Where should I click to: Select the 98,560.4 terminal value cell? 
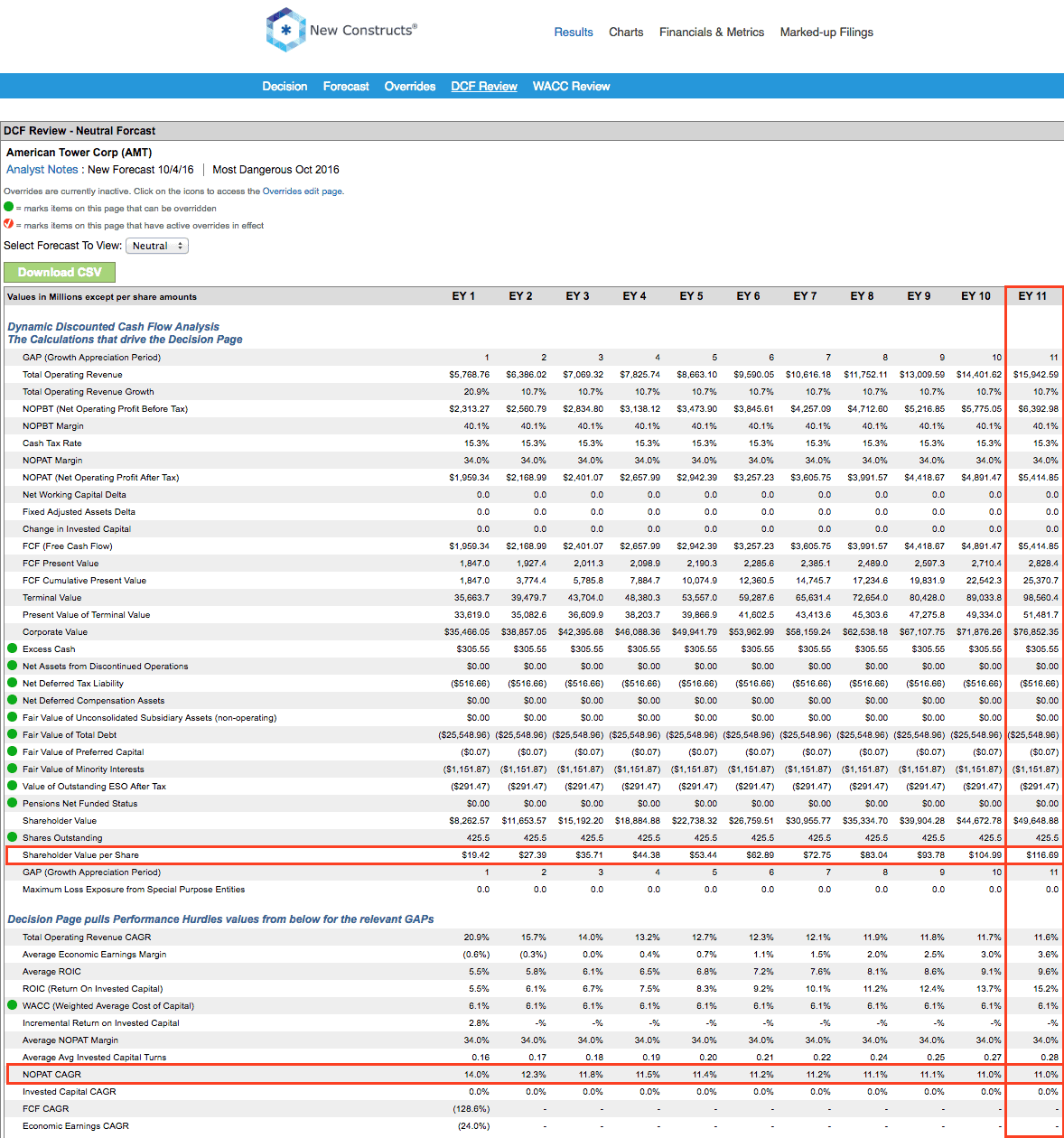pos(1041,598)
